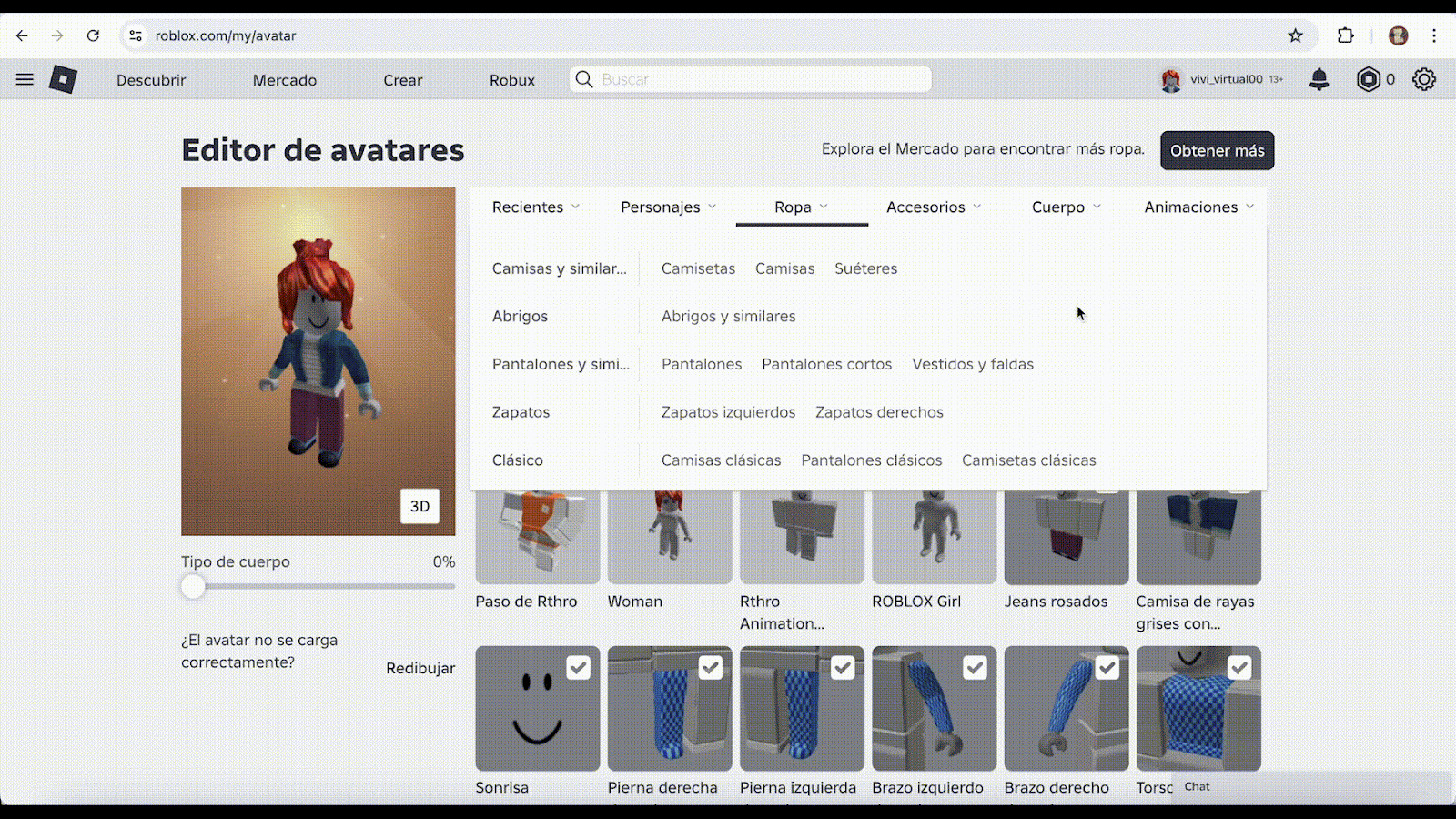Open site information icon in address bar

[136, 35]
